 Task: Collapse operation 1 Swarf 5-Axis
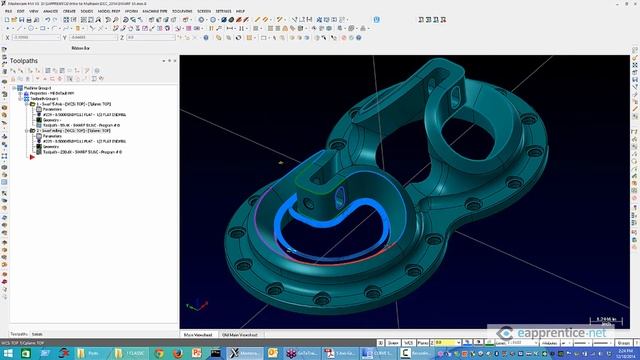[x=26, y=104]
